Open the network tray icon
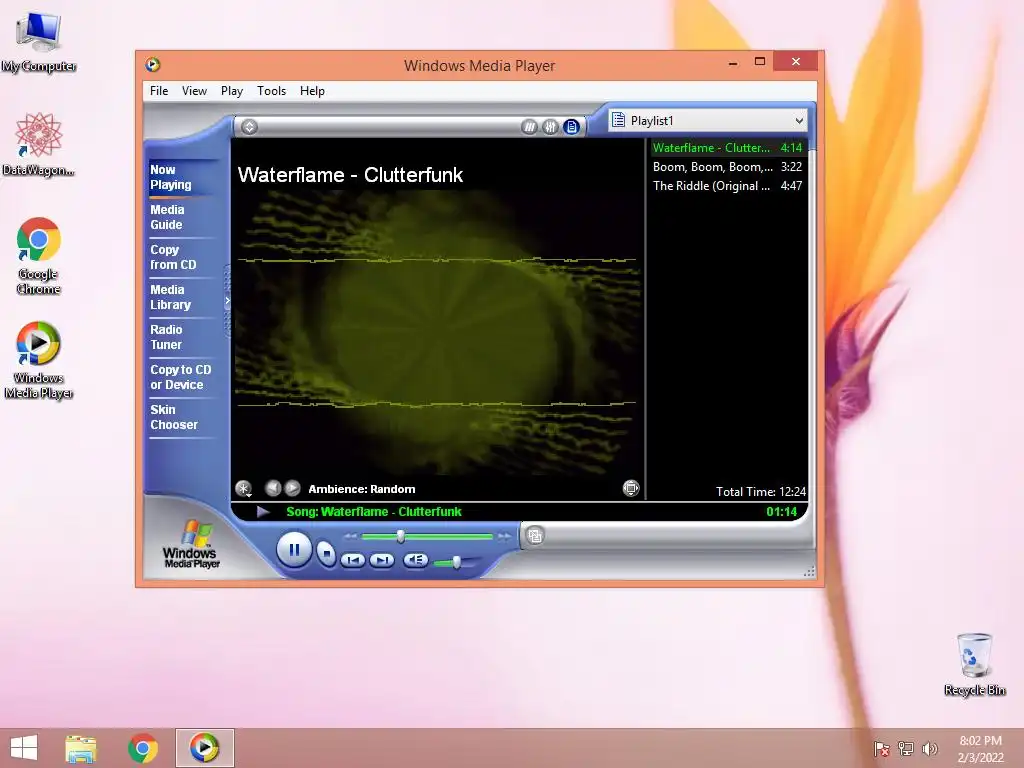1024x768 pixels. click(906, 748)
